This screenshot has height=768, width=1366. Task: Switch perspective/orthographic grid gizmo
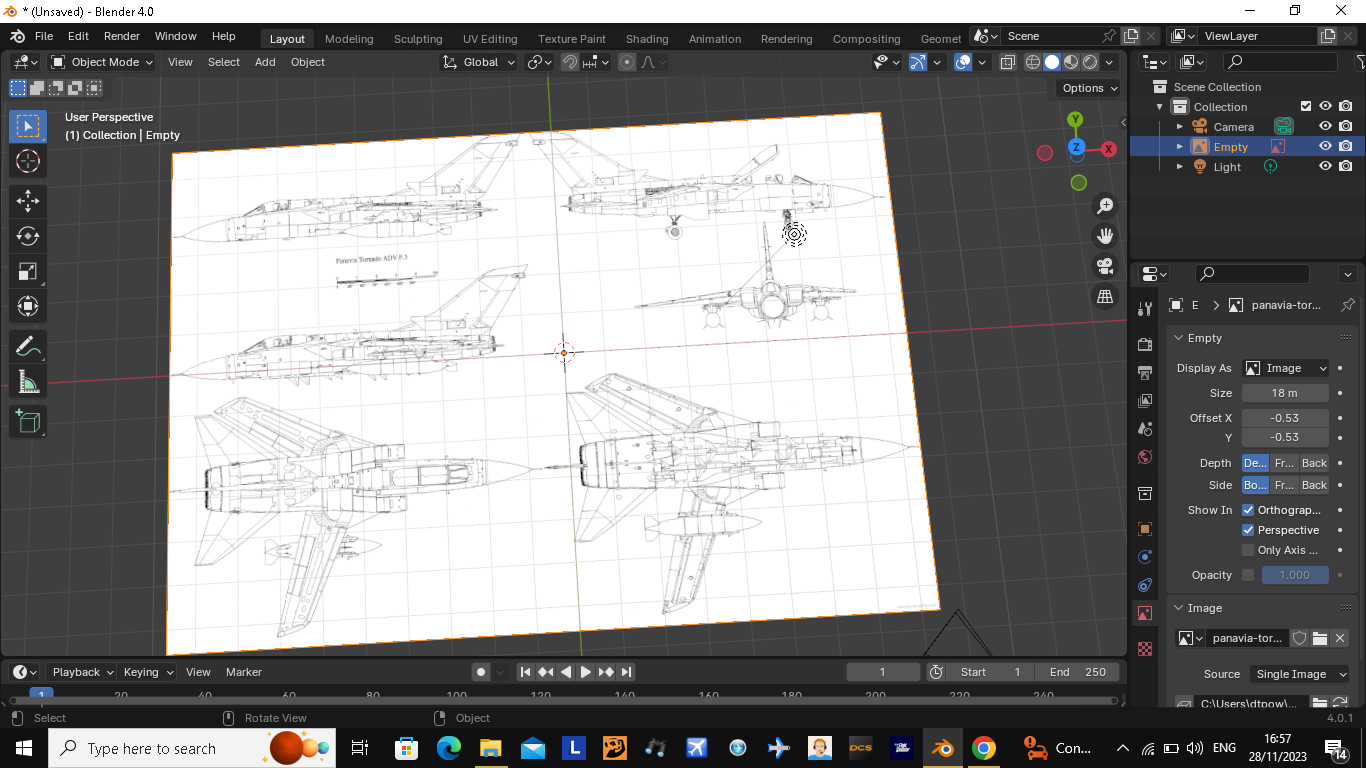(1105, 296)
